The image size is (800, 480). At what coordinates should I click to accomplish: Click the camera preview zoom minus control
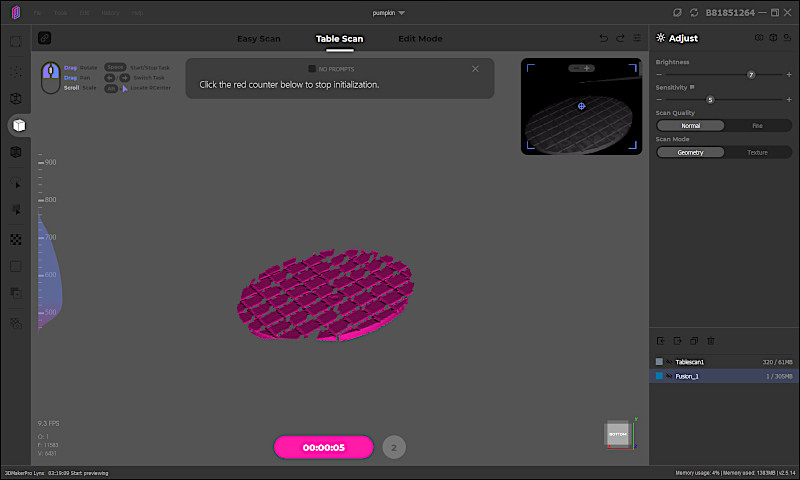[576, 68]
